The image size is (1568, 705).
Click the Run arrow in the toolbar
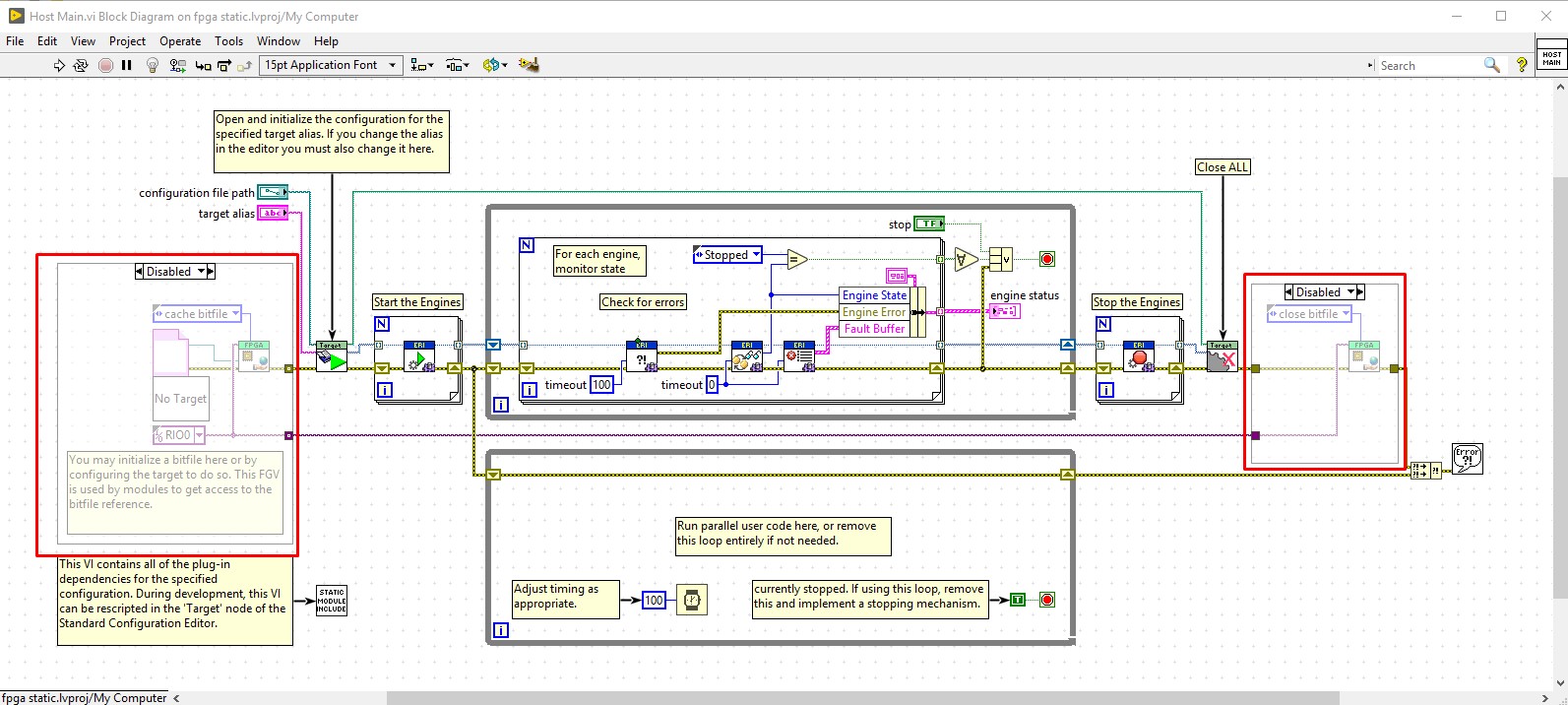pyautogui.click(x=59, y=65)
